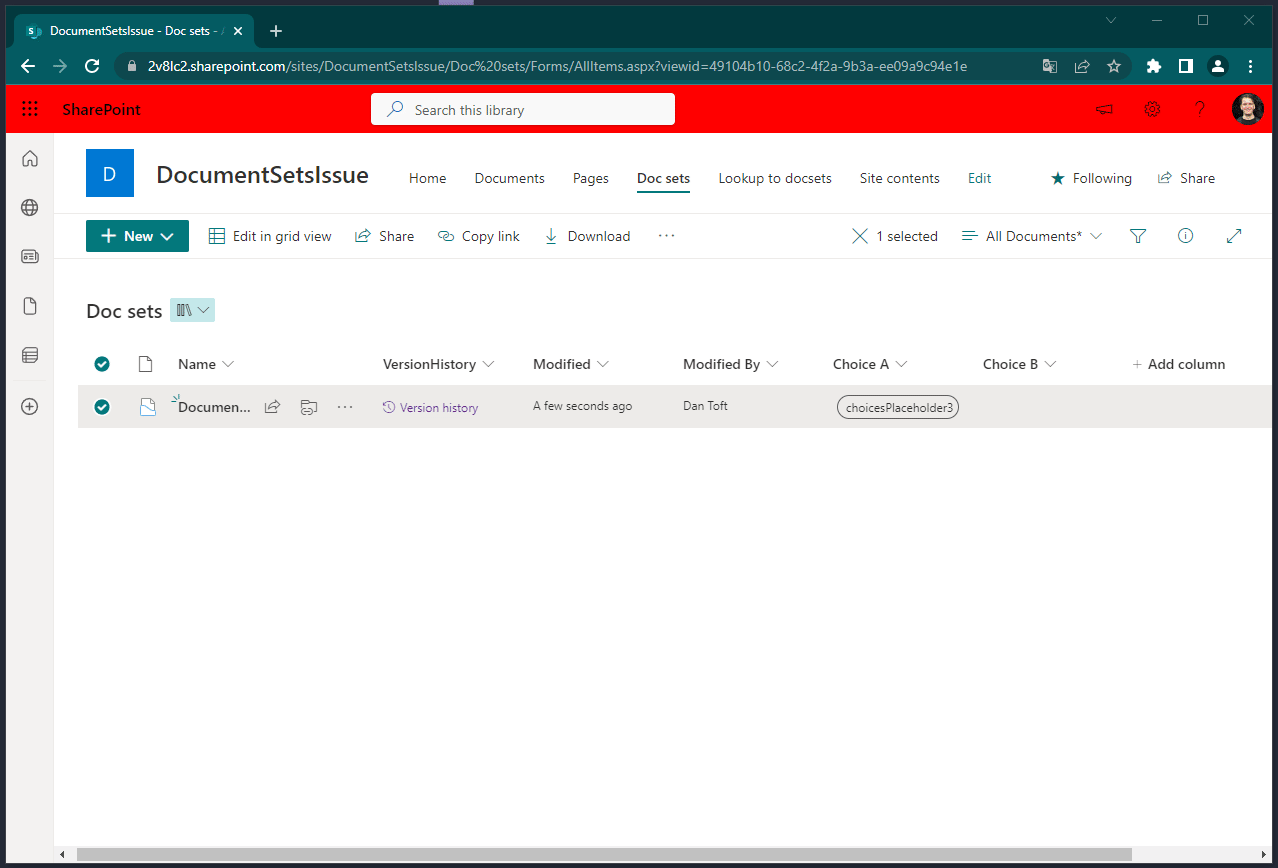The width and height of the screenshot is (1278, 868).
Task: Toggle Following star for the site
Action: 1058,178
